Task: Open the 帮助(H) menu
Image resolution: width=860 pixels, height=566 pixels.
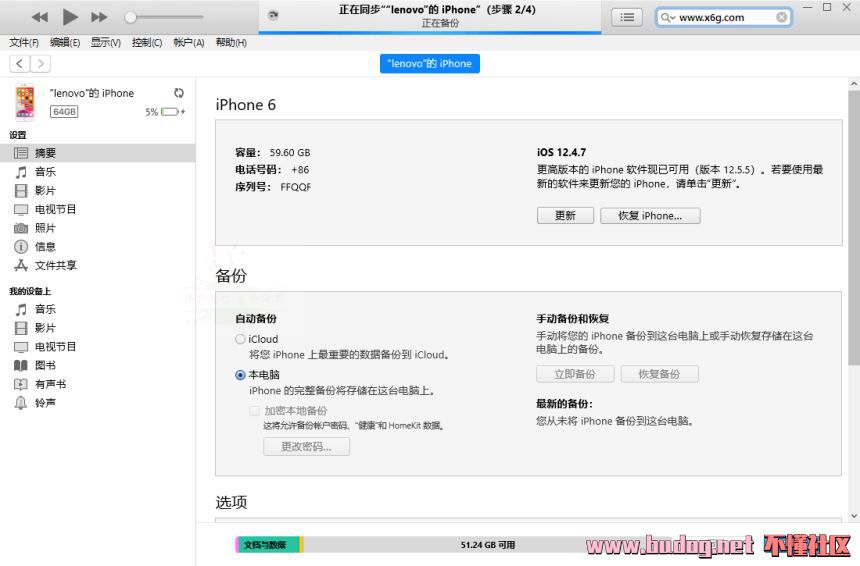Action: [x=231, y=43]
